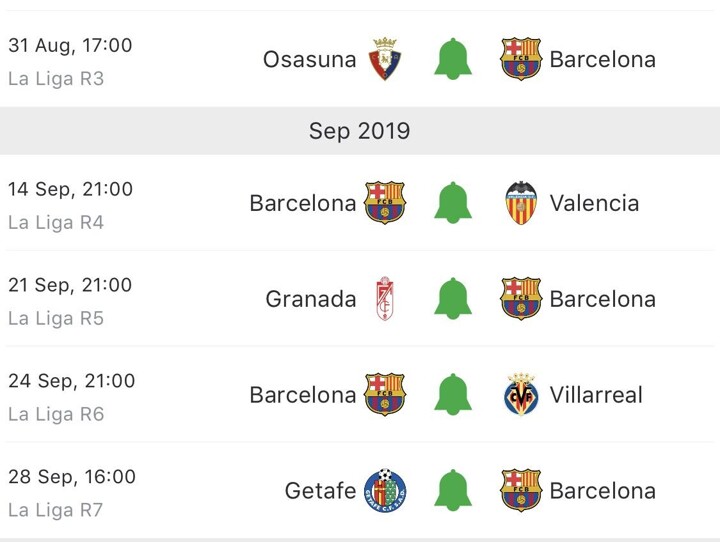Screen dimensions: 720x542
Task: Open the 14 Sep, 21:00 match time
Action: (70, 189)
